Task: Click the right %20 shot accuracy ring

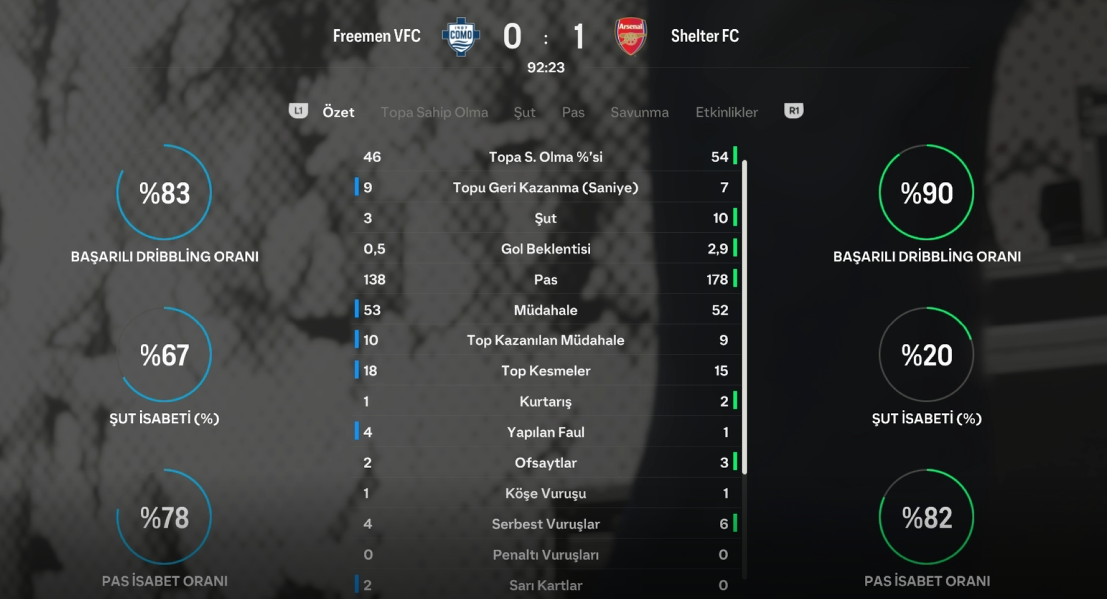Action: point(926,355)
